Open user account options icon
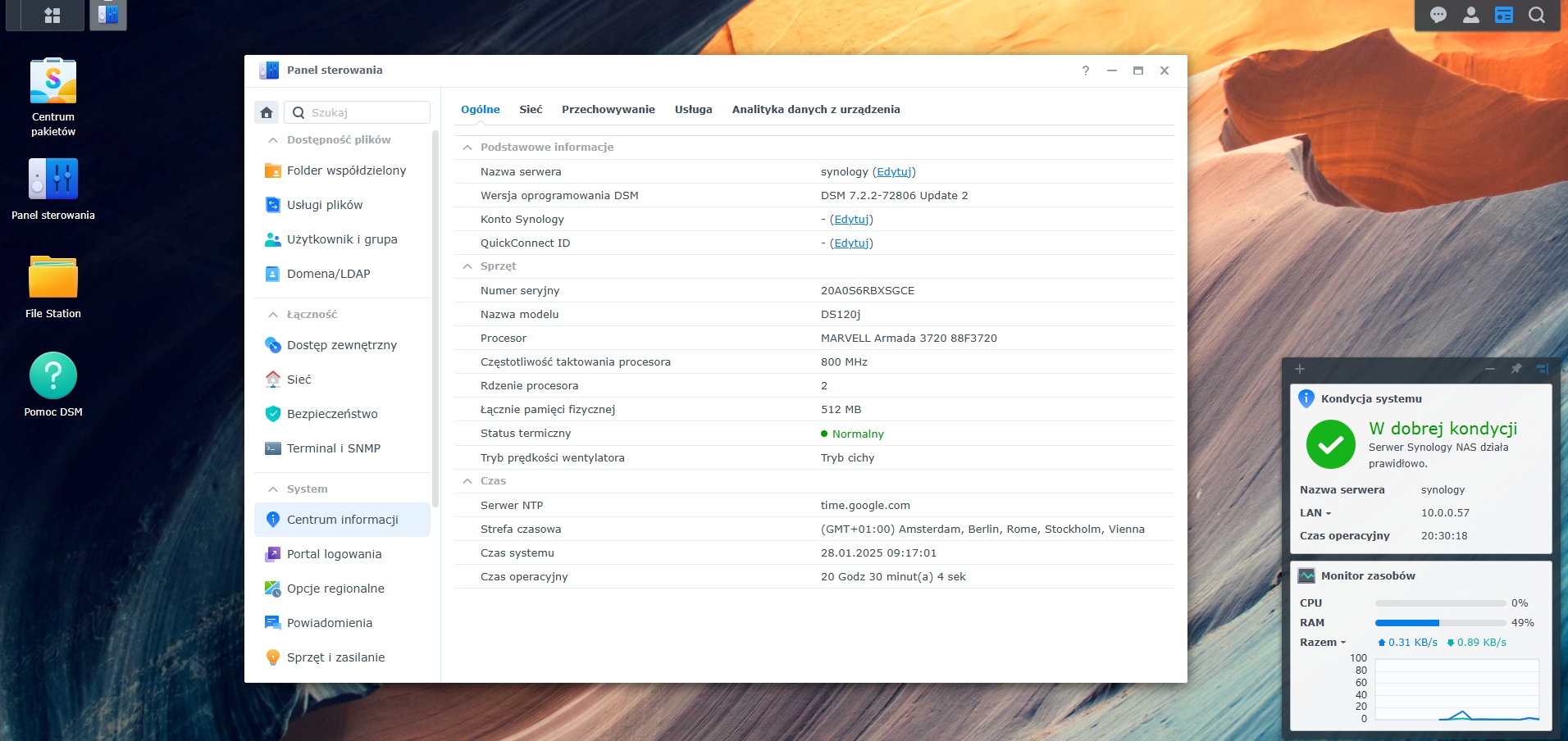1568x741 pixels. pos(1471,15)
